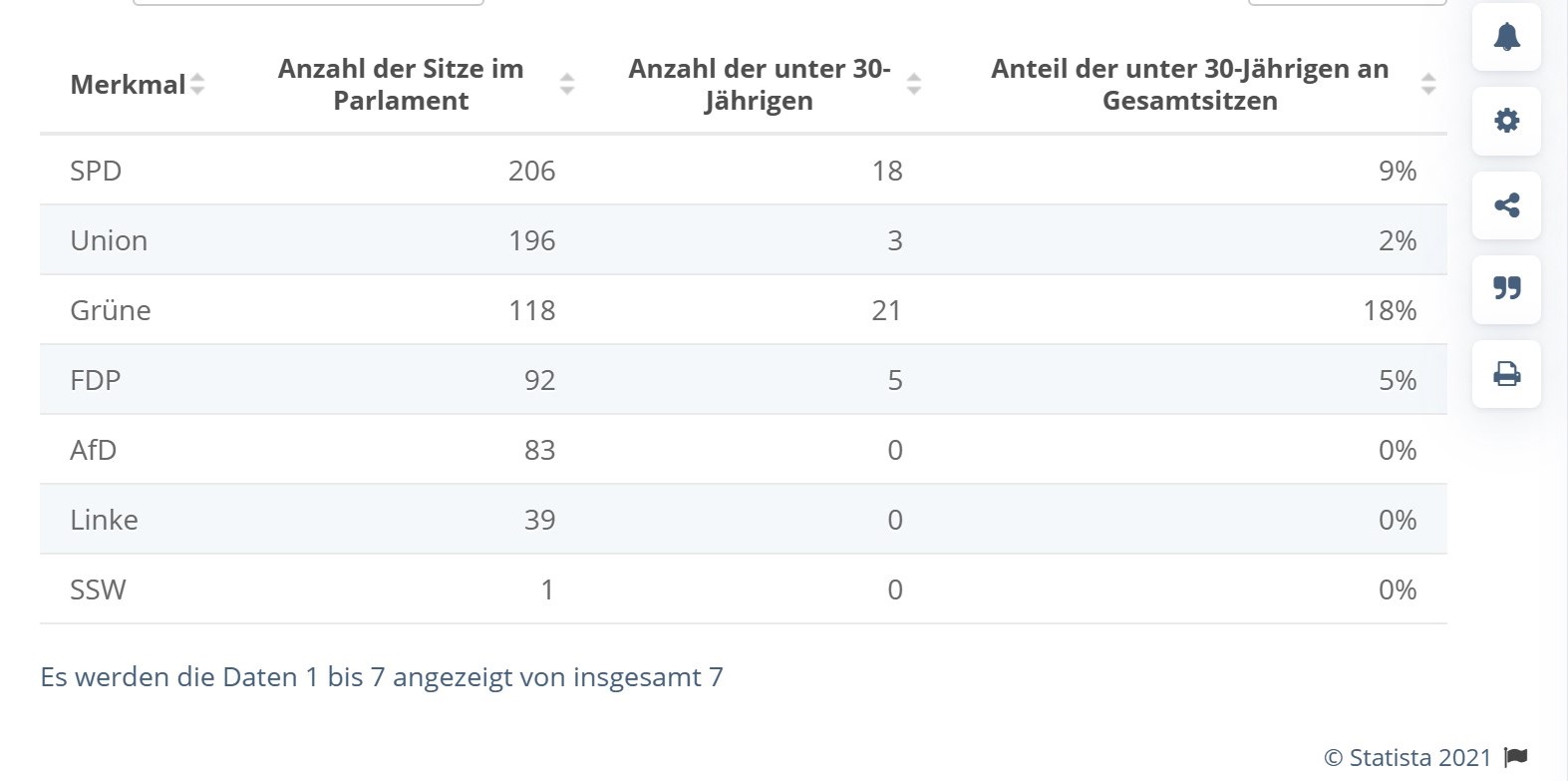Select the SPD row label
This screenshot has height=781, width=1568.
tap(96, 171)
